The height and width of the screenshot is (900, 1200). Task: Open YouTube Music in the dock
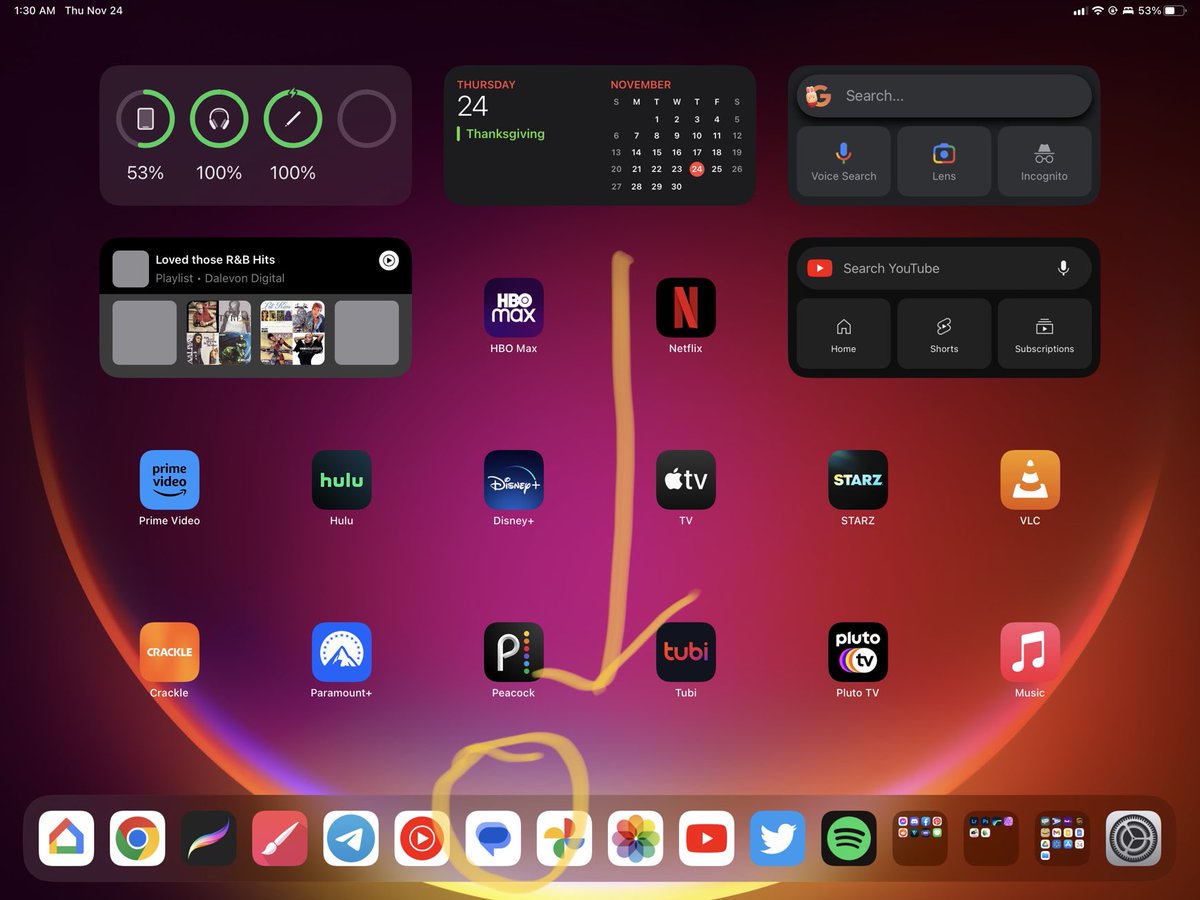pyautogui.click(x=422, y=838)
